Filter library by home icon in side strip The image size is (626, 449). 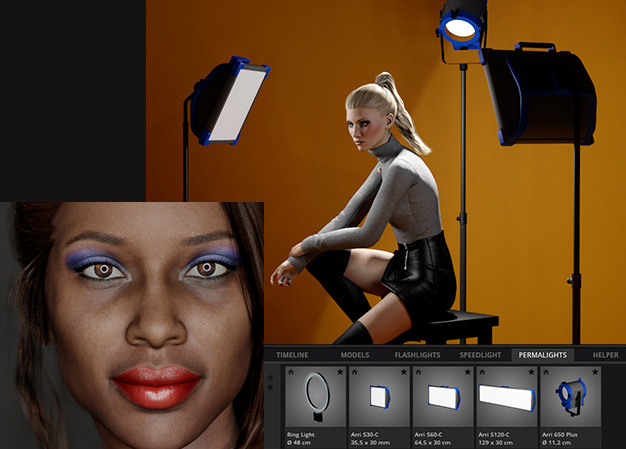[x=270, y=378]
